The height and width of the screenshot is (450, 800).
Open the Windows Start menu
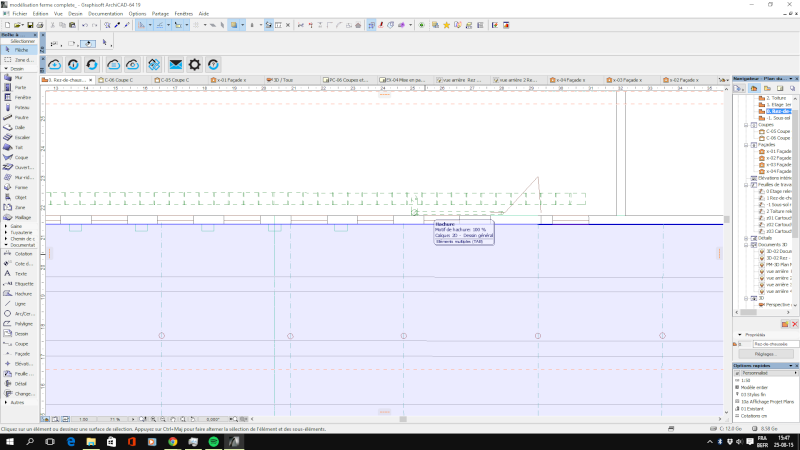coord(9,442)
